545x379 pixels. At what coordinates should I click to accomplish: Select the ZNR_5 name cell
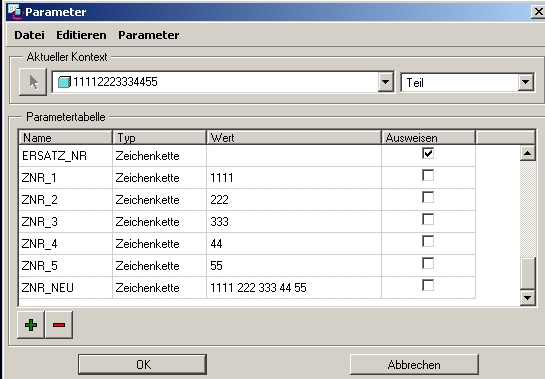pos(66,266)
